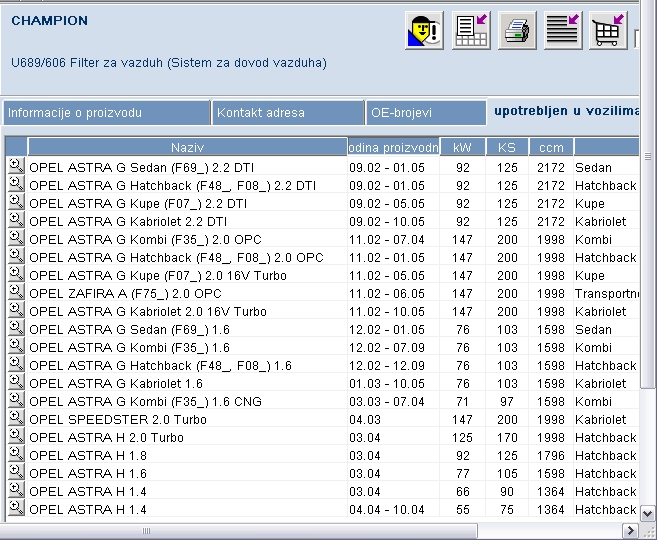Click the face with exclamation info icon

click(424, 31)
